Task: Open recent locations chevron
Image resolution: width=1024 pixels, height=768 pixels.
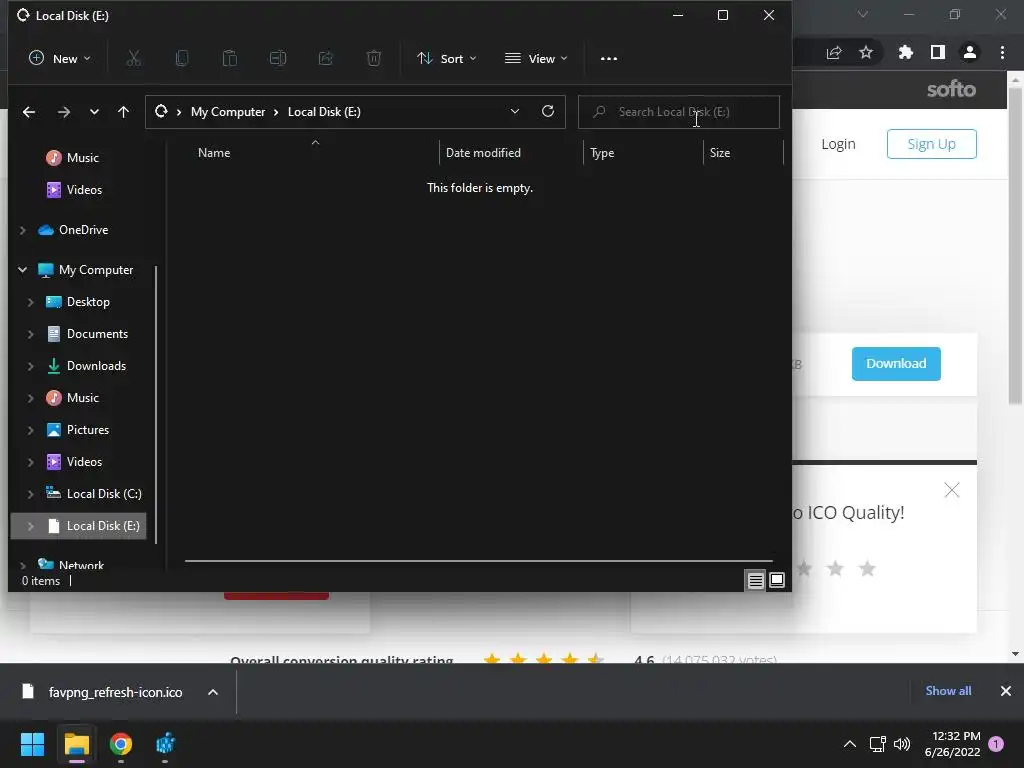Action: tap(94, 112)
